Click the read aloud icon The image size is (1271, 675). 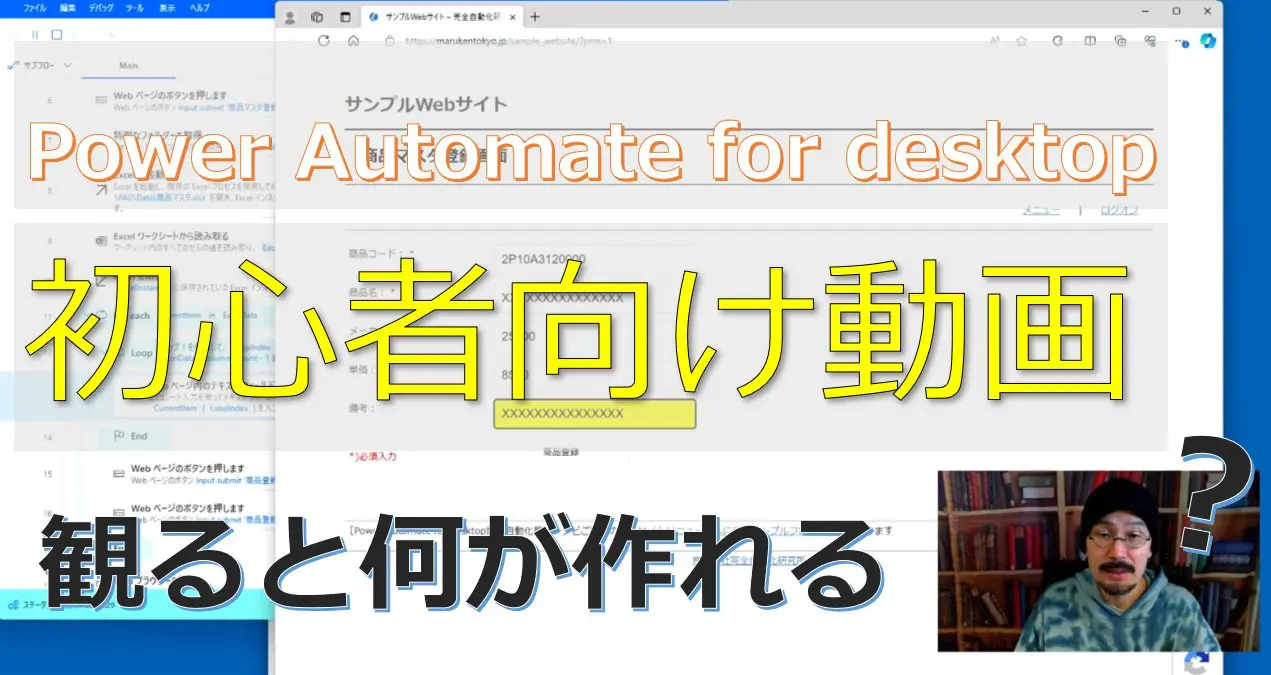pyautogui.click(x=995, y=41)
